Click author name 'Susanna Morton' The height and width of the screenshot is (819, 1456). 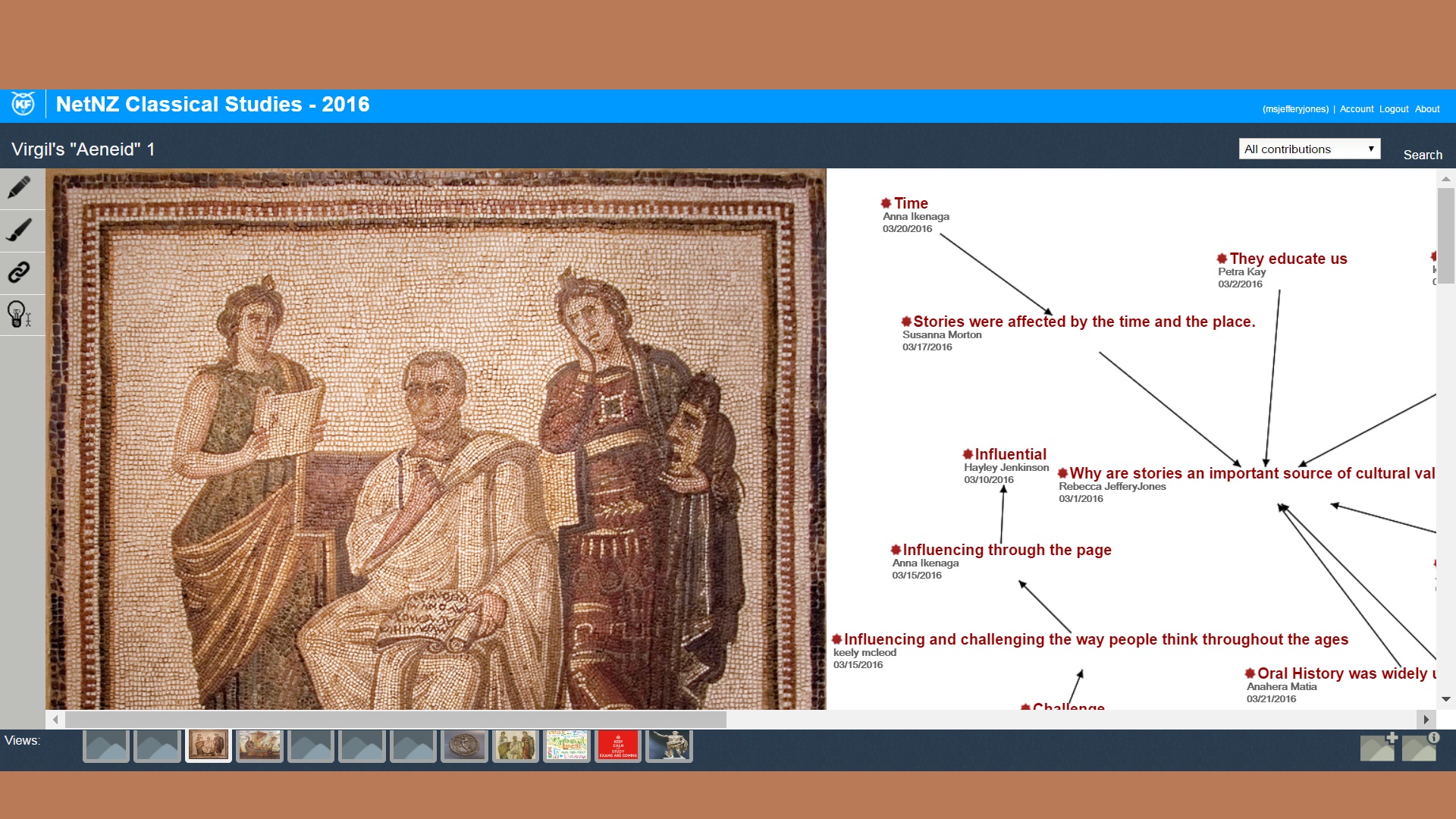942,335
